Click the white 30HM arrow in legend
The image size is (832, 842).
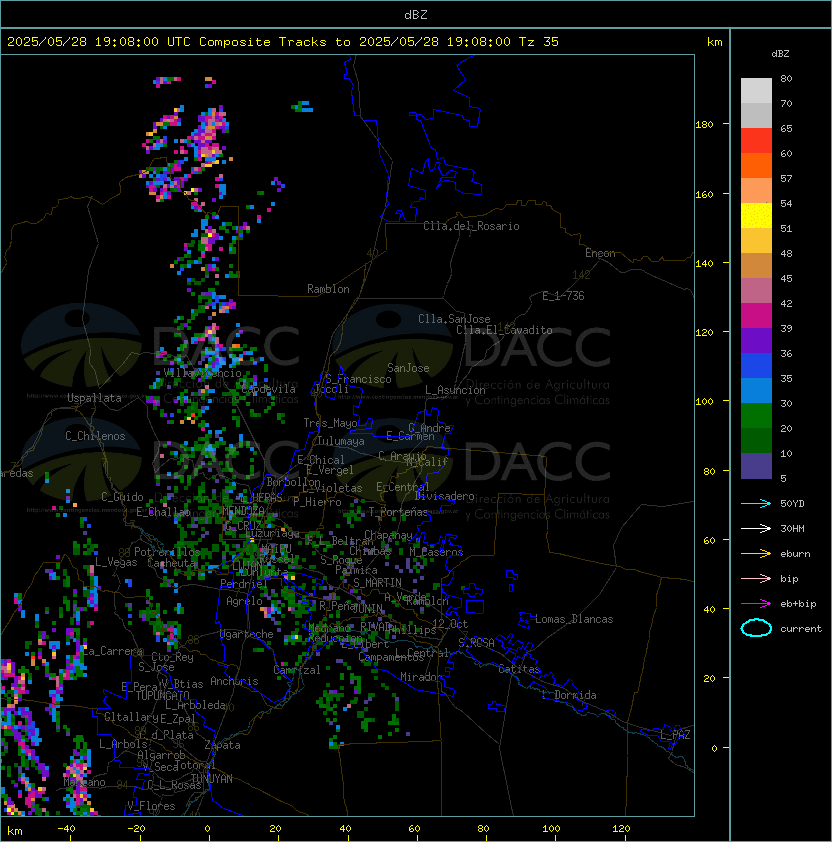(x=756, y=529)
